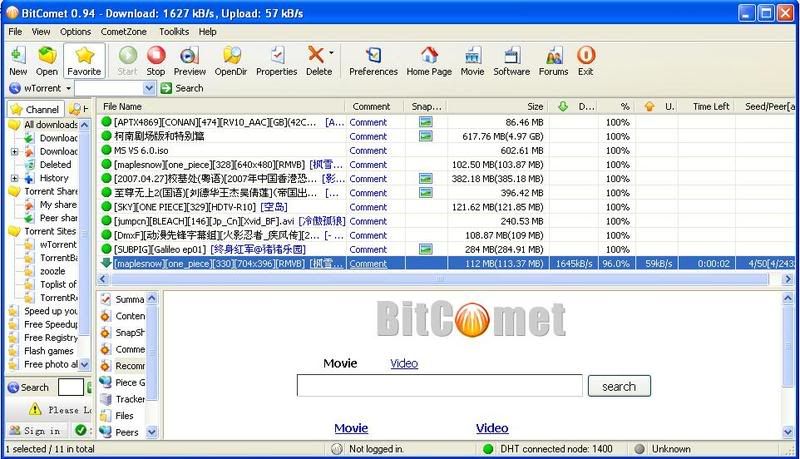Click Comment link for SKY ONE PIECE 329 row
The height and width of the screenshot is (459, 800).
pos(368,207)
